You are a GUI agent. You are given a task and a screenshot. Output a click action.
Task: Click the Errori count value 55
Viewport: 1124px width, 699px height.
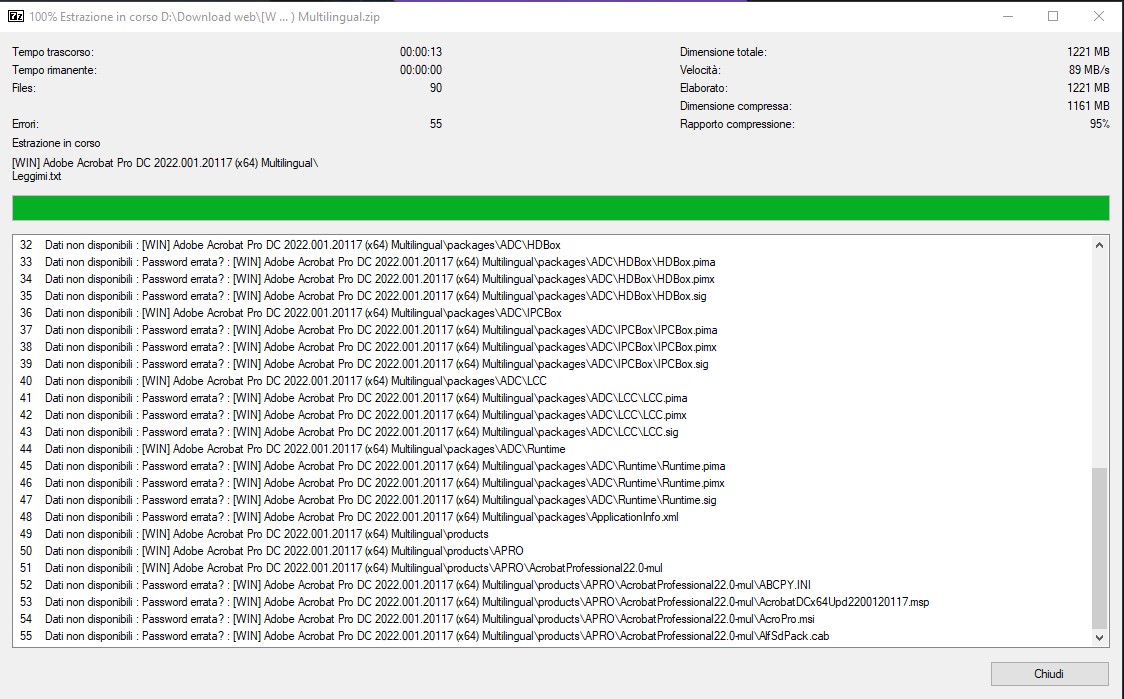(x=436, y=124)
